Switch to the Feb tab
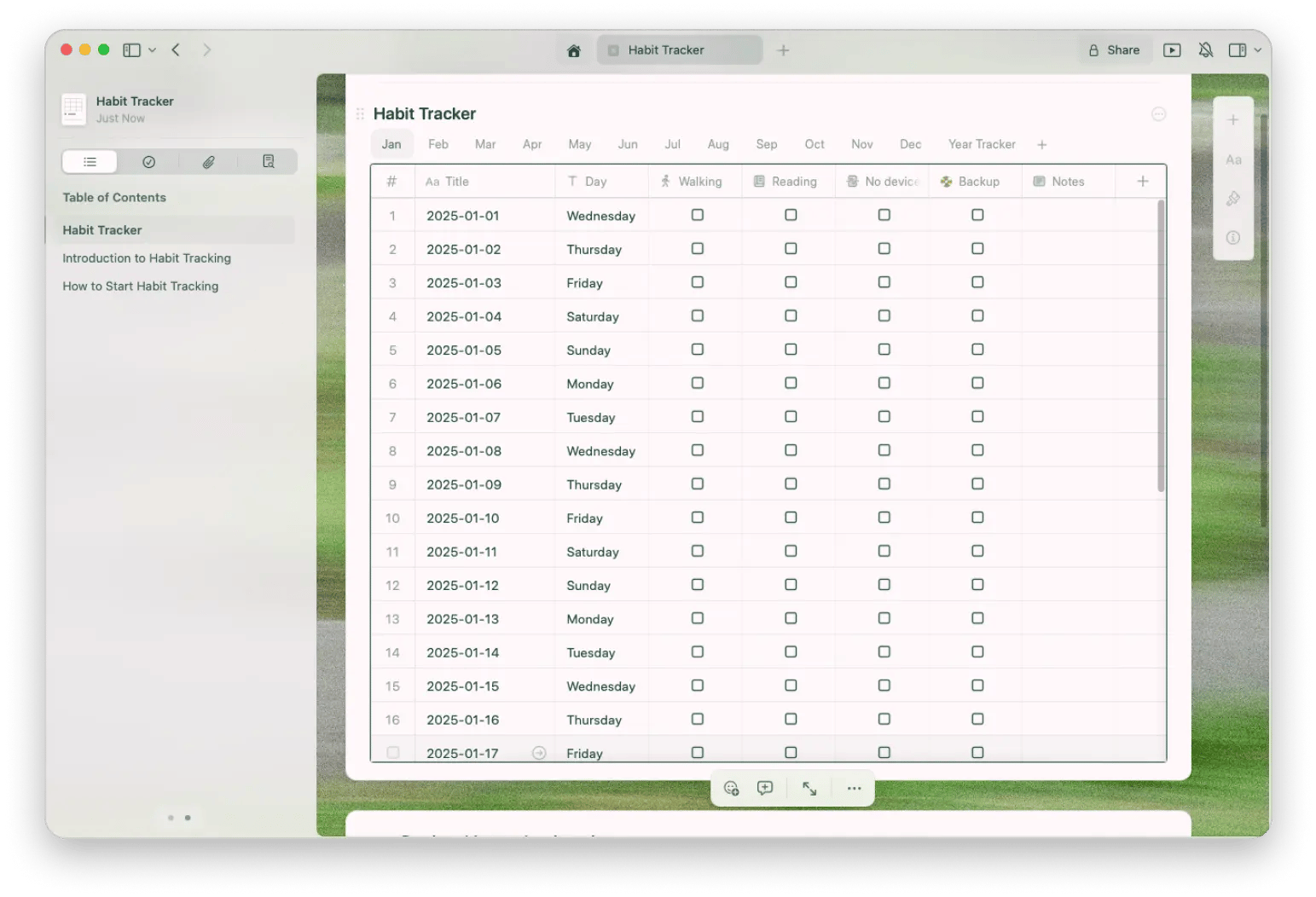The height and width of the screenshot is (897, 1316). (x=438, y=145)
